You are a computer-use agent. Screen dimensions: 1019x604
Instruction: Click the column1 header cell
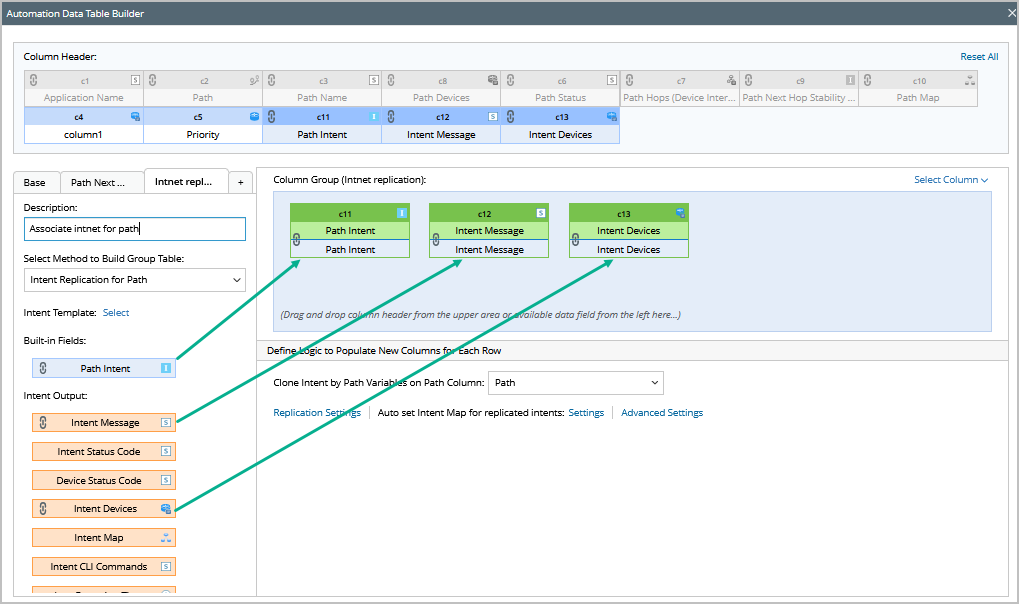tap(84, 135)
